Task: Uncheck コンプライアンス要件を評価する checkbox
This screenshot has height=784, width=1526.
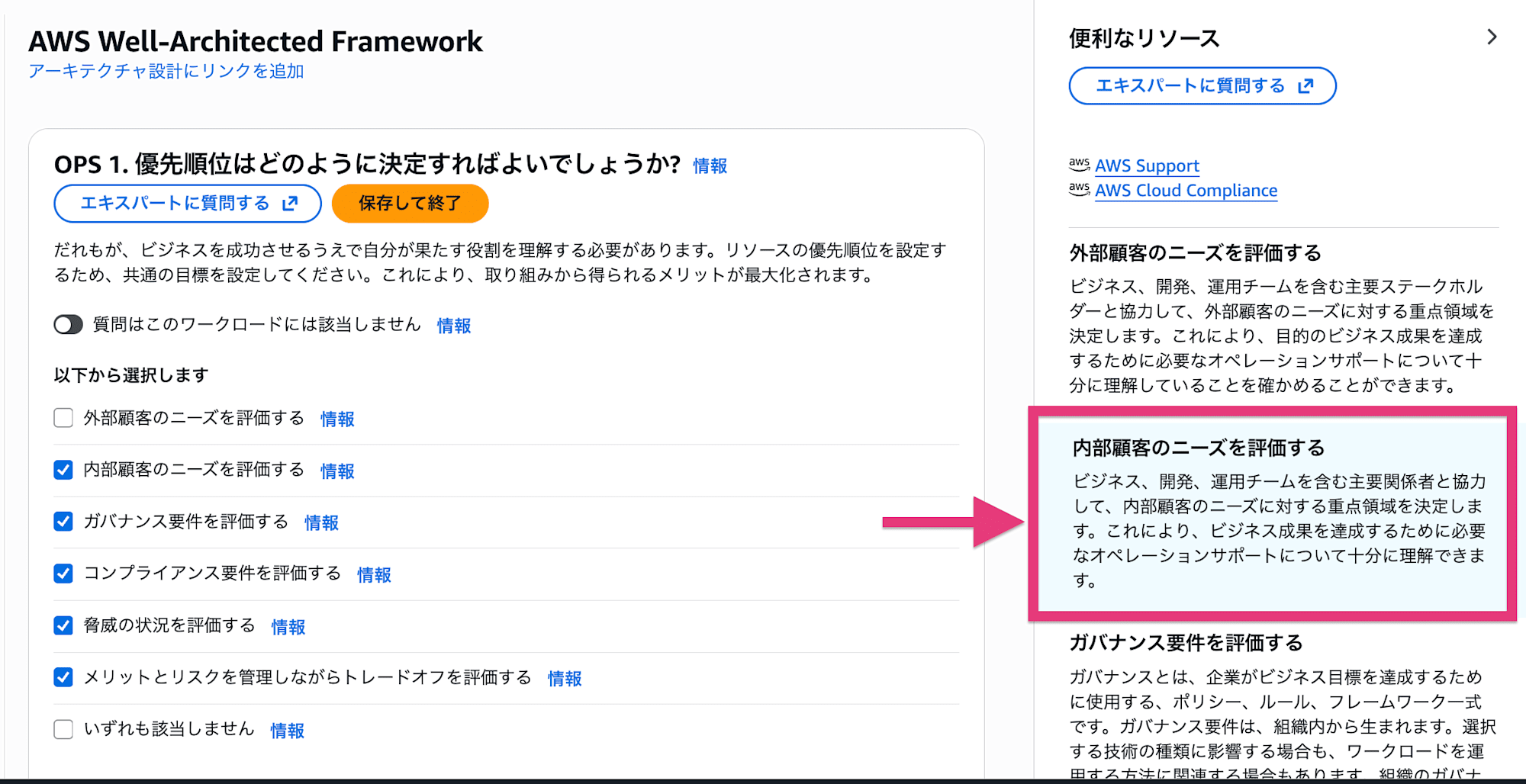Action: 63,574
